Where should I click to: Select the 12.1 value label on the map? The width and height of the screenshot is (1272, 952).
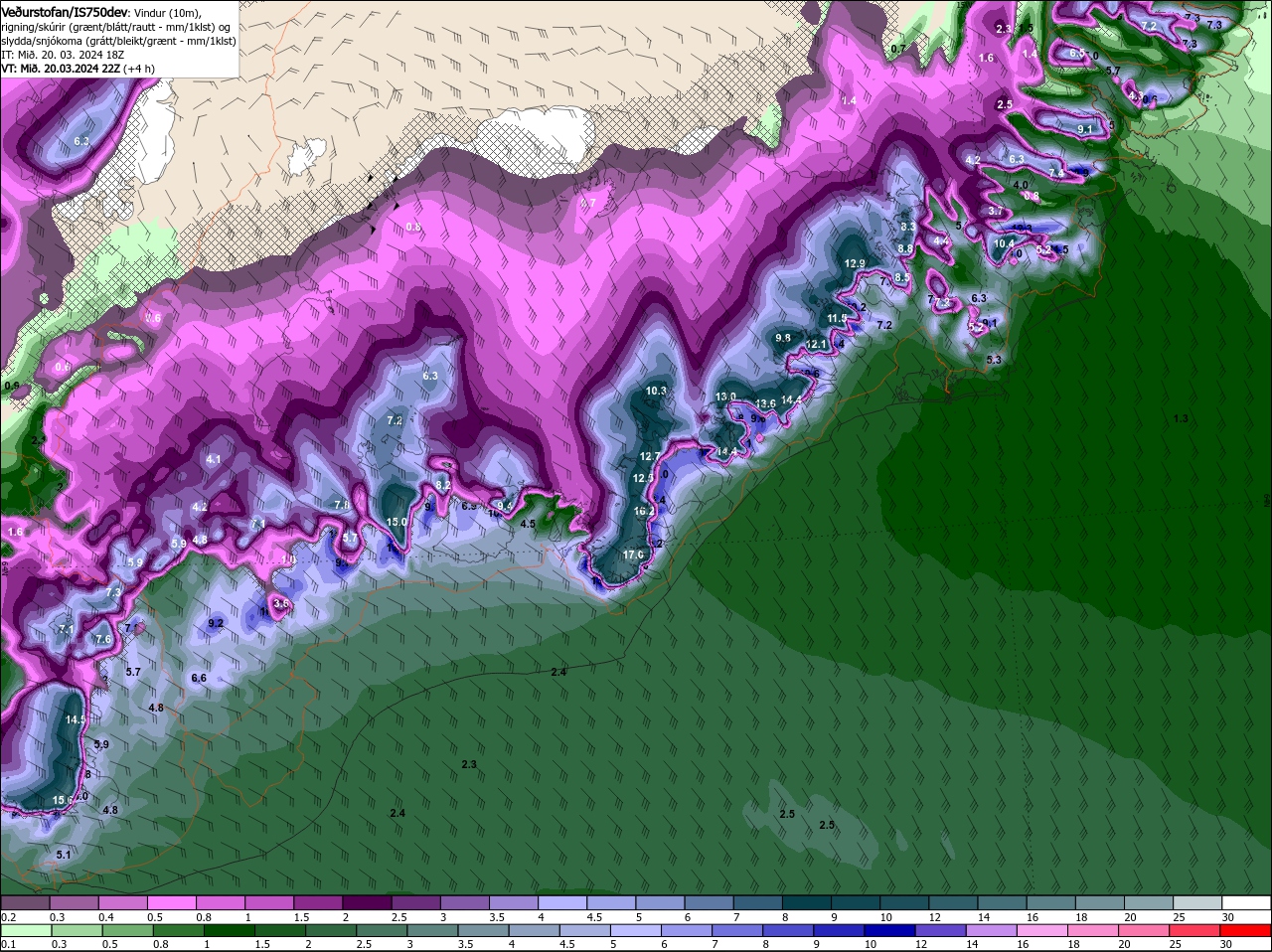click(x=816, y=344)
